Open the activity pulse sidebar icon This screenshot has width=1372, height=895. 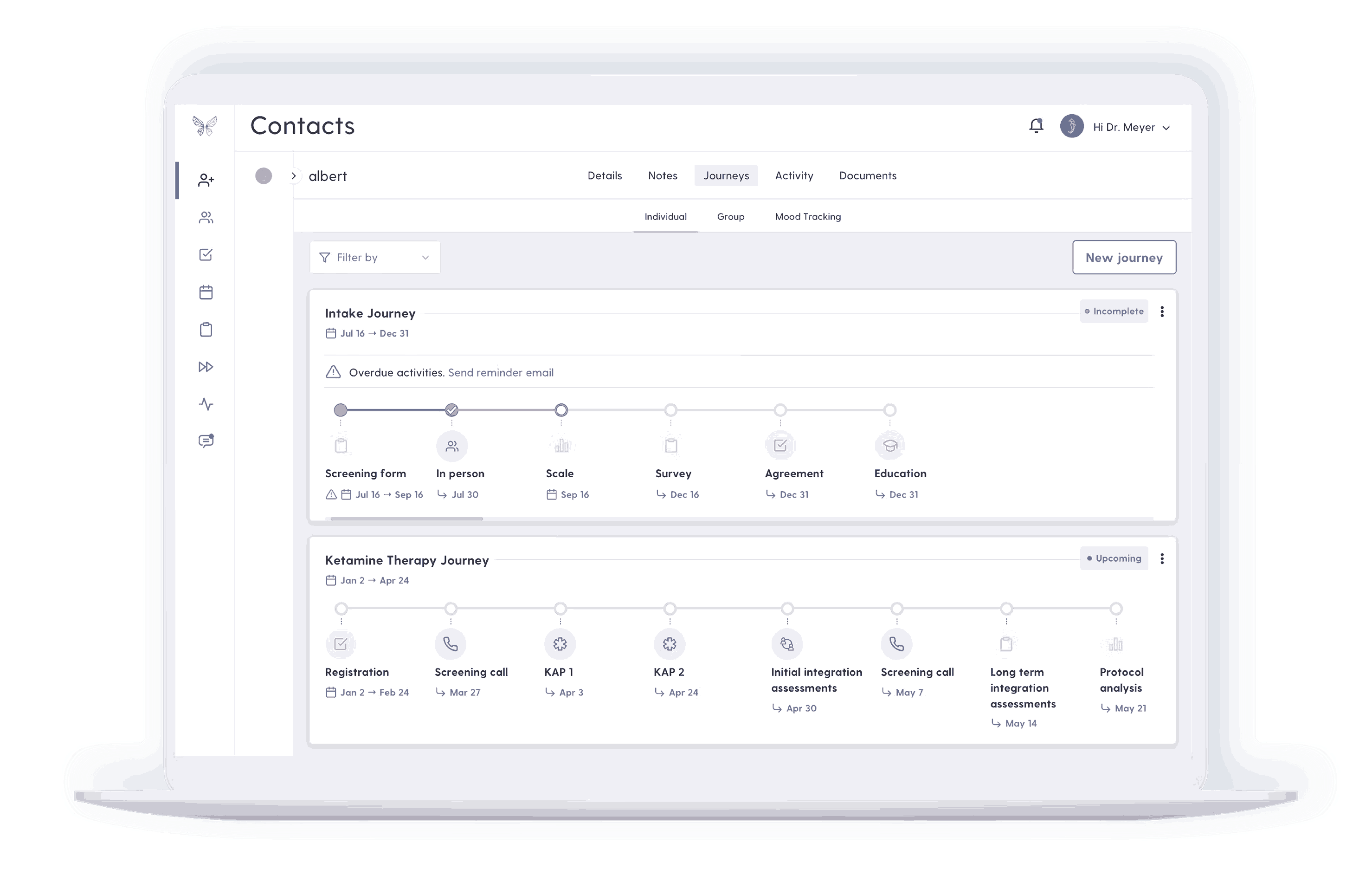tap(206, 404)
